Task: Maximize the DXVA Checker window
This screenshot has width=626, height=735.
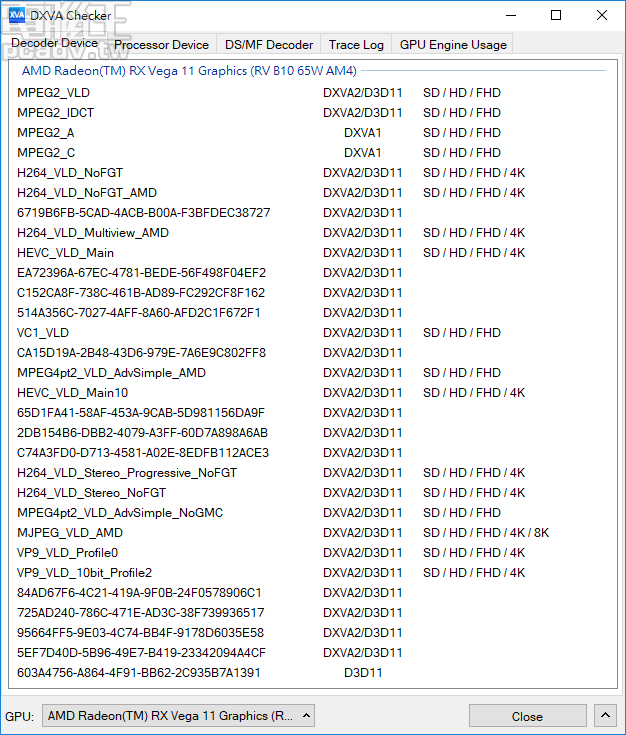Action: (556, 15)
